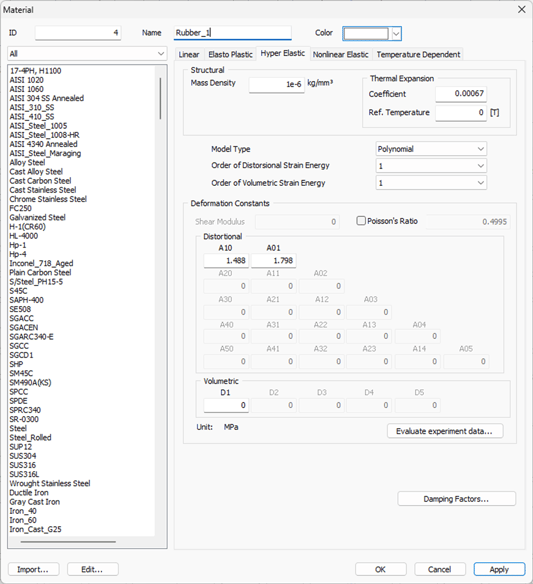Select 'AISI 1060' material

pos(26,89)
